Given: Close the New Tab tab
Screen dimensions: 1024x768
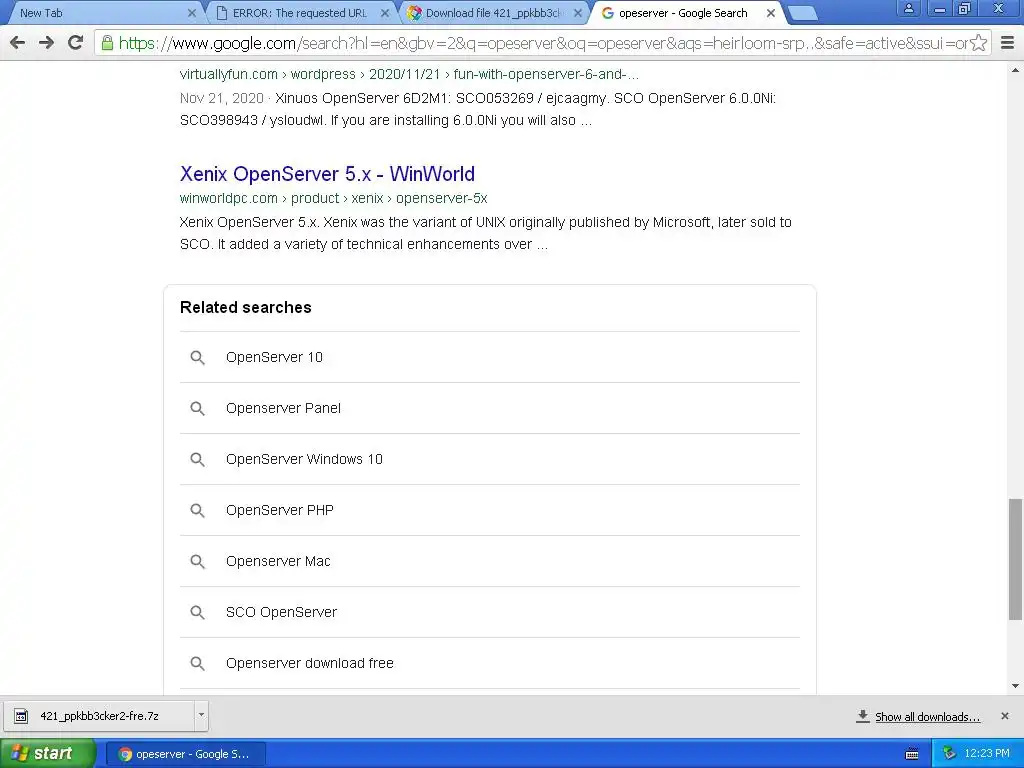Looking at the screenshot, I should pyautogui.click(x=191, y=13).
